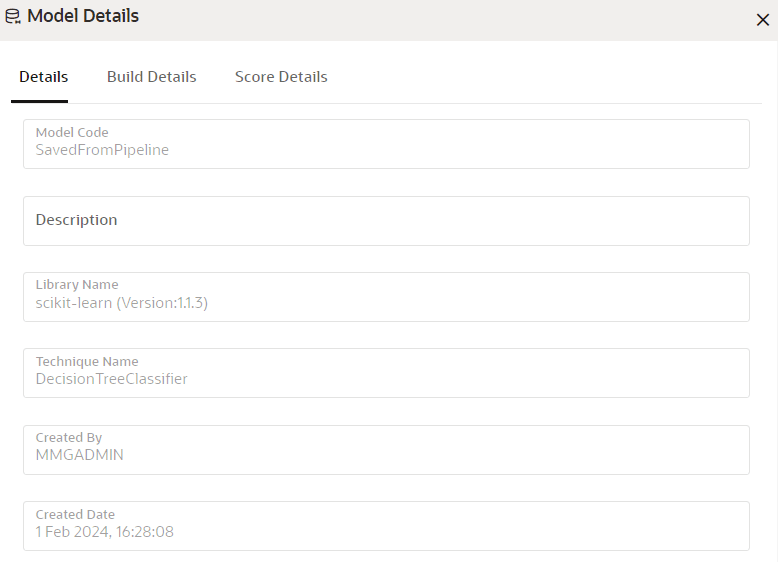The image size is (778, 562).
Task: Click the Created By field label
Action: 68,437
